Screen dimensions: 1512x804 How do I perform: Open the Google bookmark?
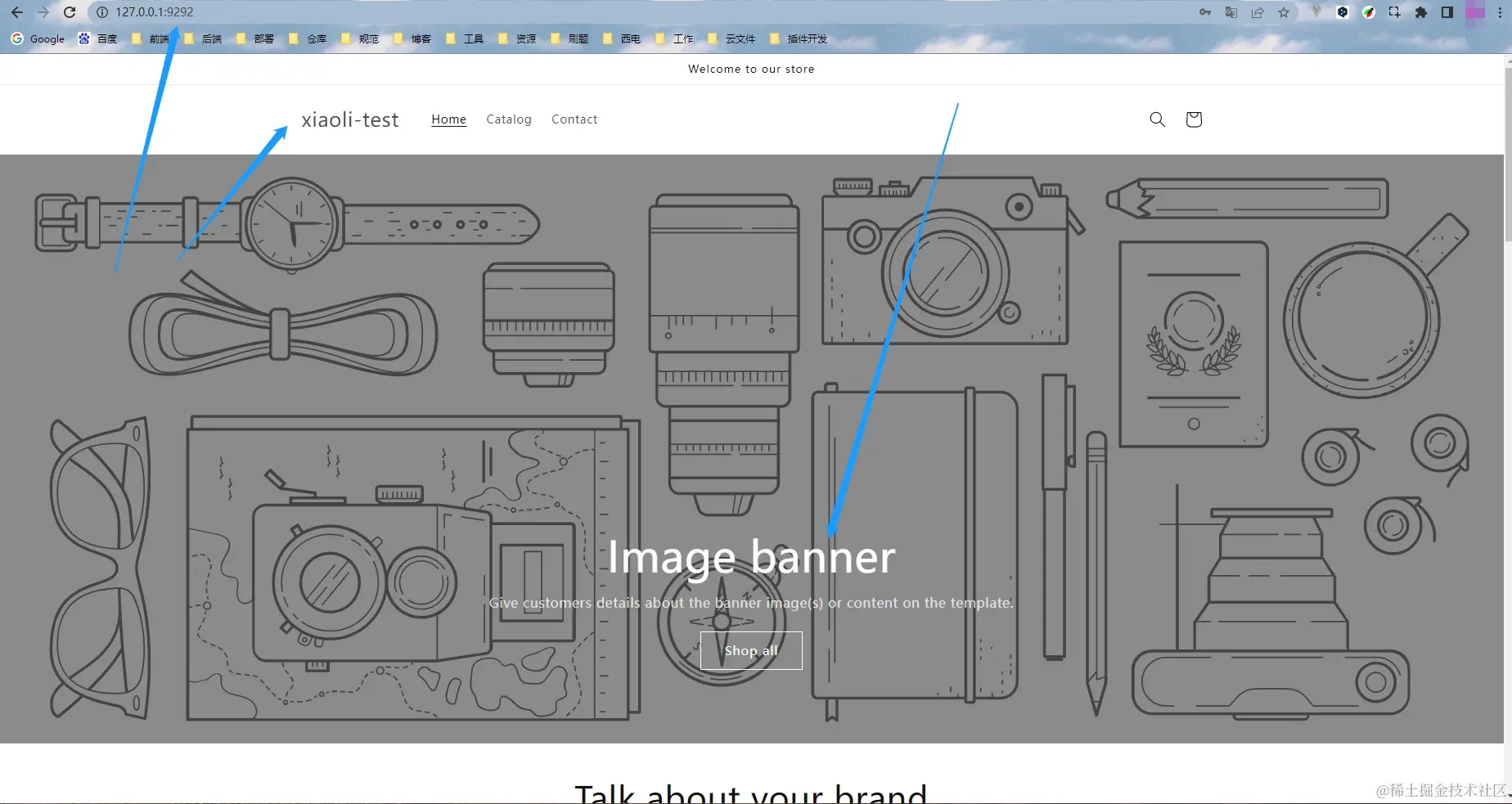point(38,38)
